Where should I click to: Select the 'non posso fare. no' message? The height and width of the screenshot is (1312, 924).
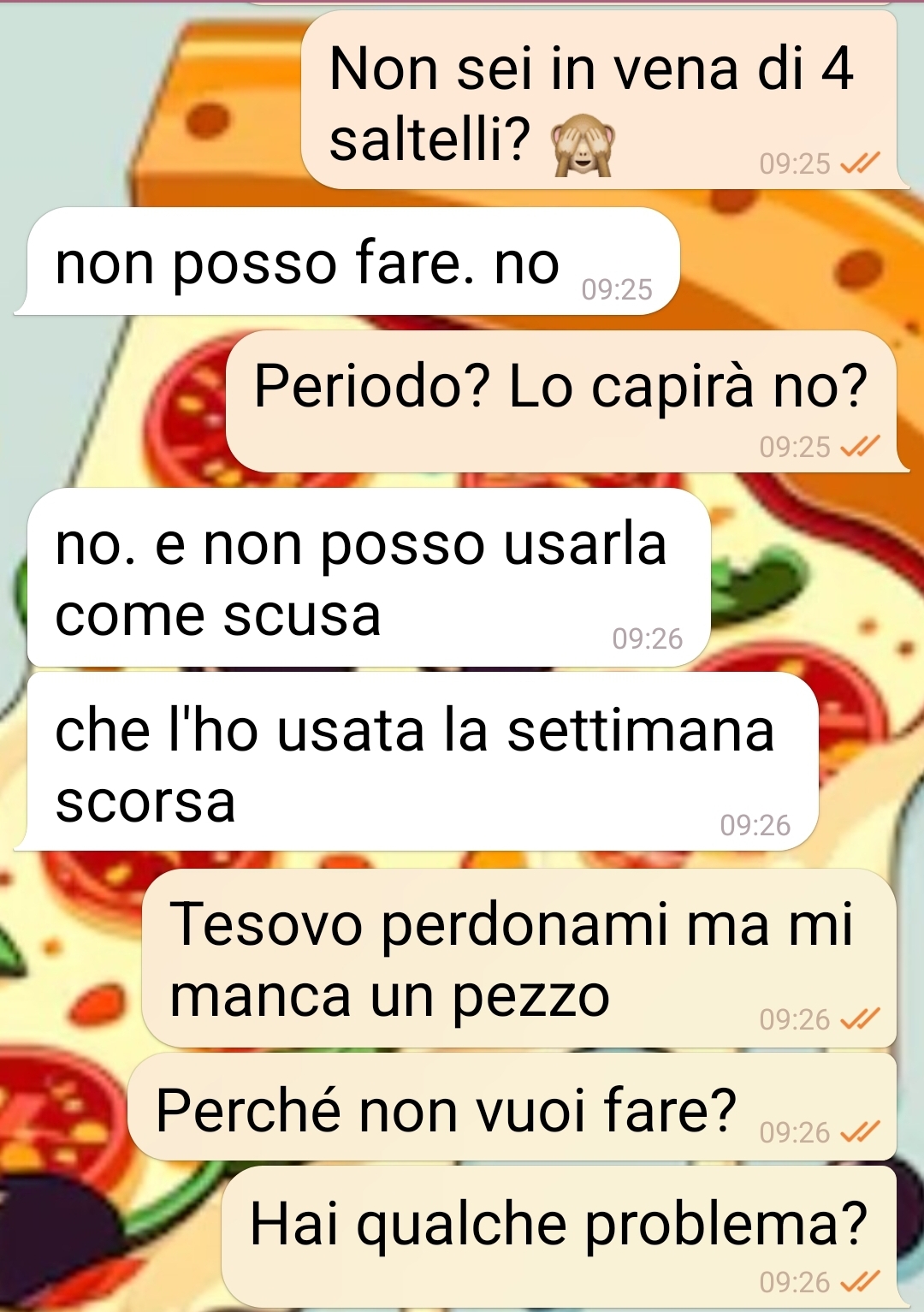click(352, 261)
